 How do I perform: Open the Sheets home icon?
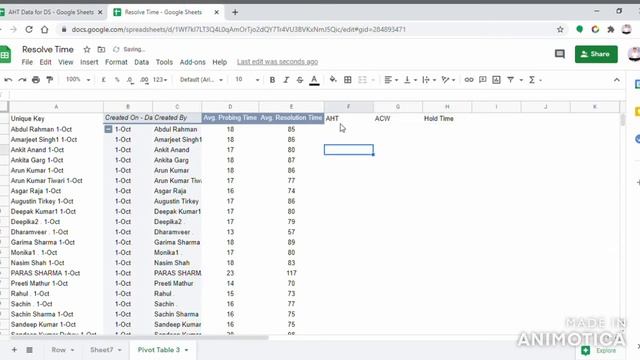[5, 54]
